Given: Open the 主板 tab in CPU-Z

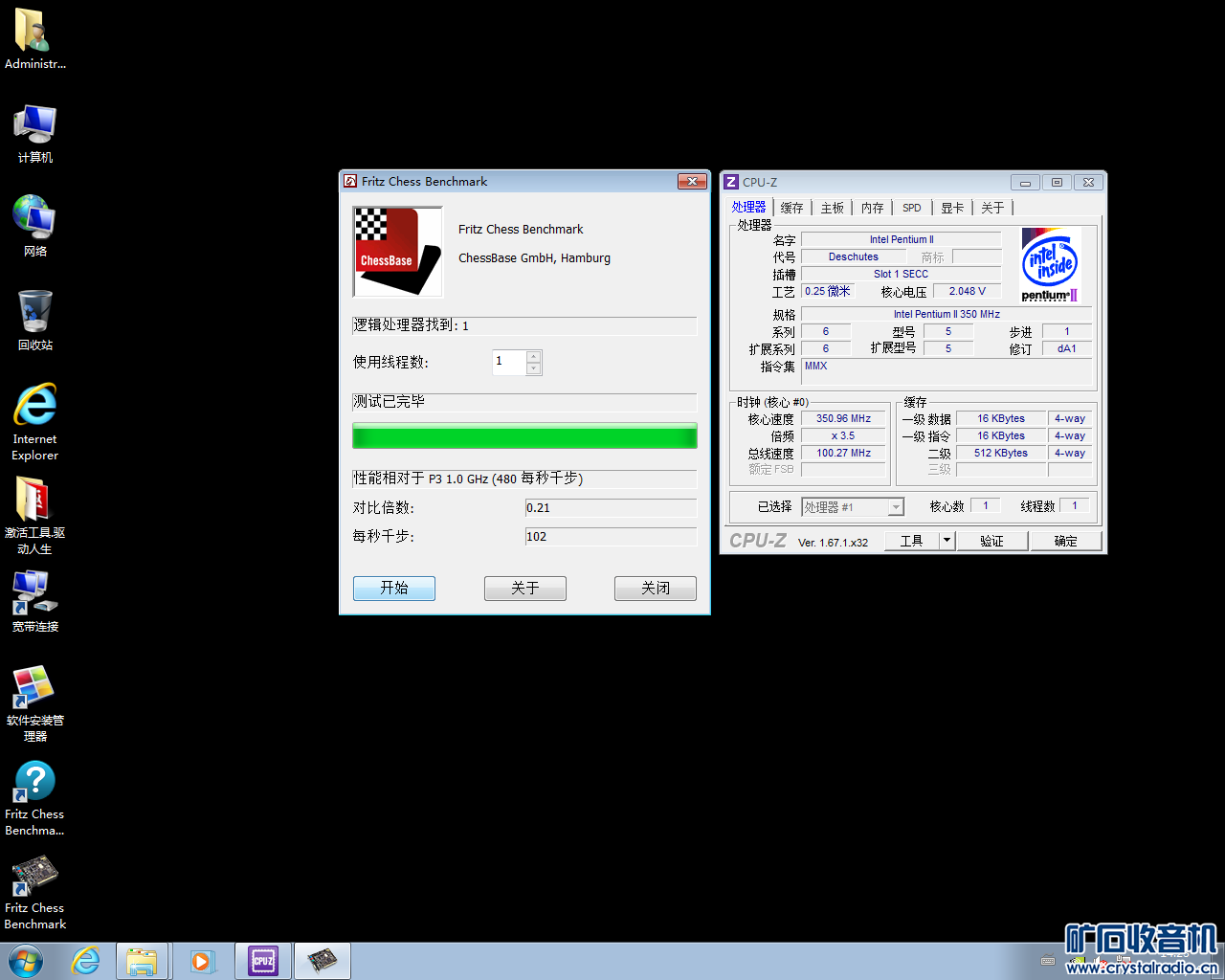Looking at the screenshot, I should click(833, 208).
